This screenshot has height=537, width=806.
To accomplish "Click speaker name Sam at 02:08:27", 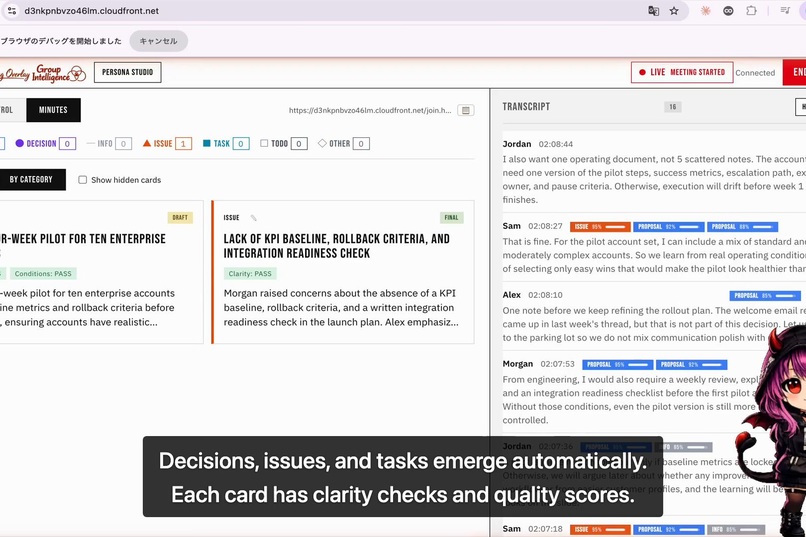I will pyautogui.click(x=511, y=226).
